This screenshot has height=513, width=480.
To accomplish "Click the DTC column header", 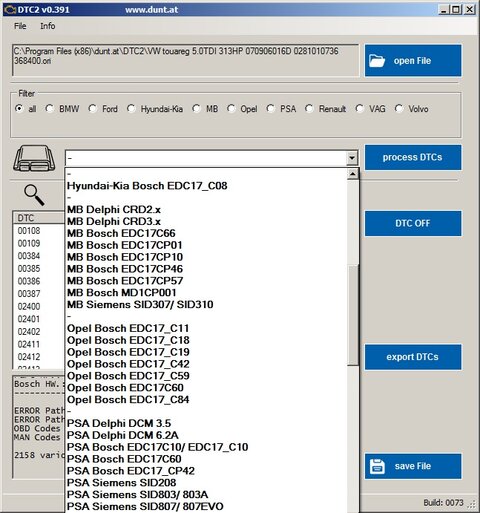I will tap(38, 218).
